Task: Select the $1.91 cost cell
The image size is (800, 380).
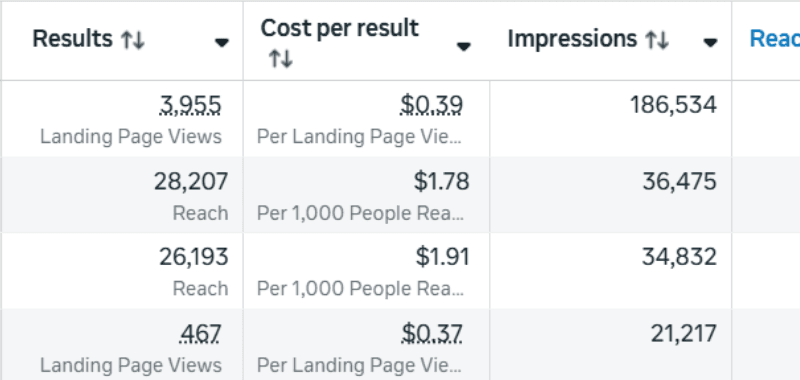Action: click(x=366, y=270)
